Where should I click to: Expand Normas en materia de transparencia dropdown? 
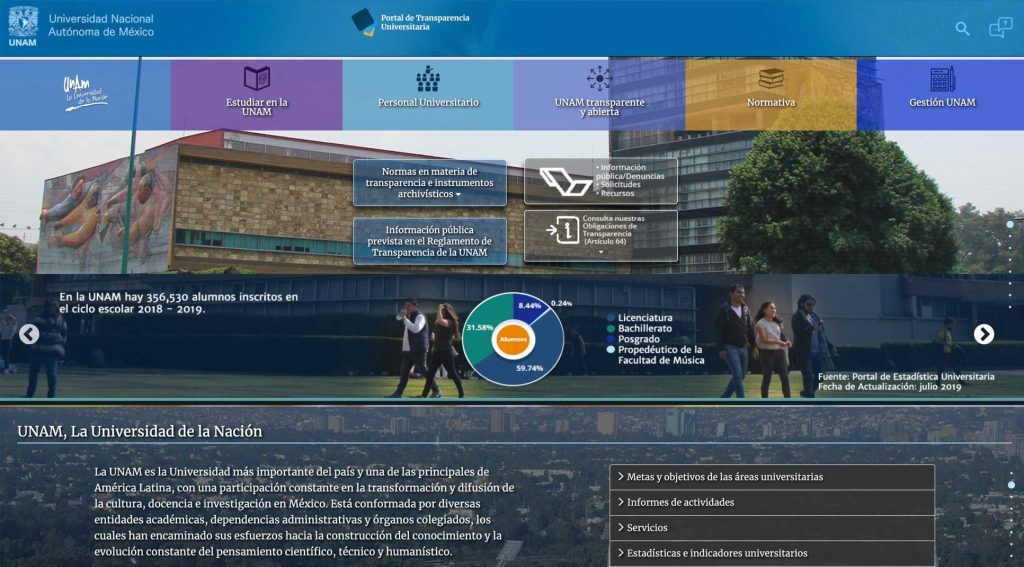pos(430,183)
